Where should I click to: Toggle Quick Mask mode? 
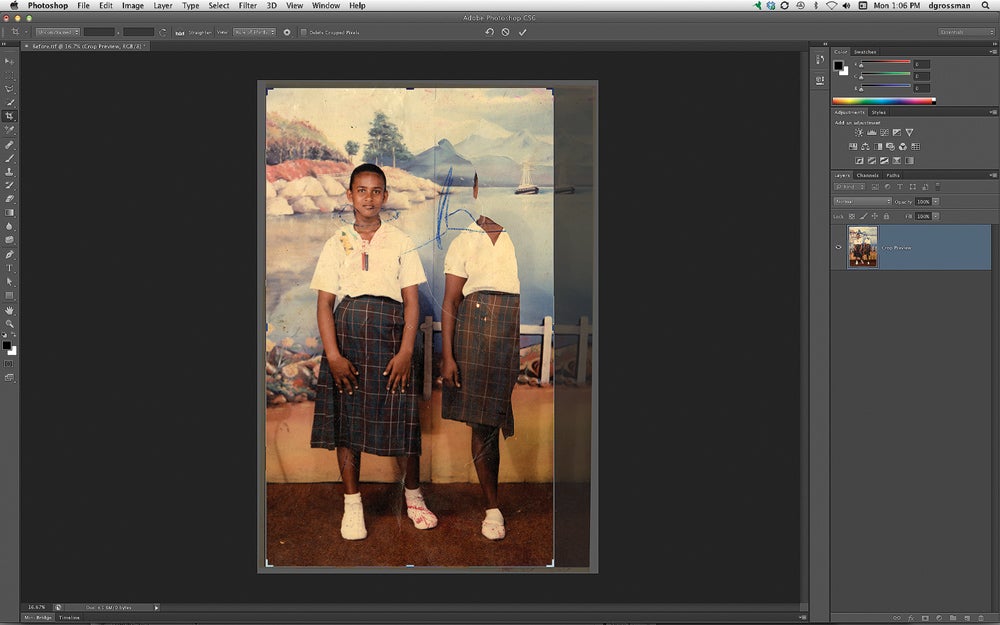[x=9, y=364]
